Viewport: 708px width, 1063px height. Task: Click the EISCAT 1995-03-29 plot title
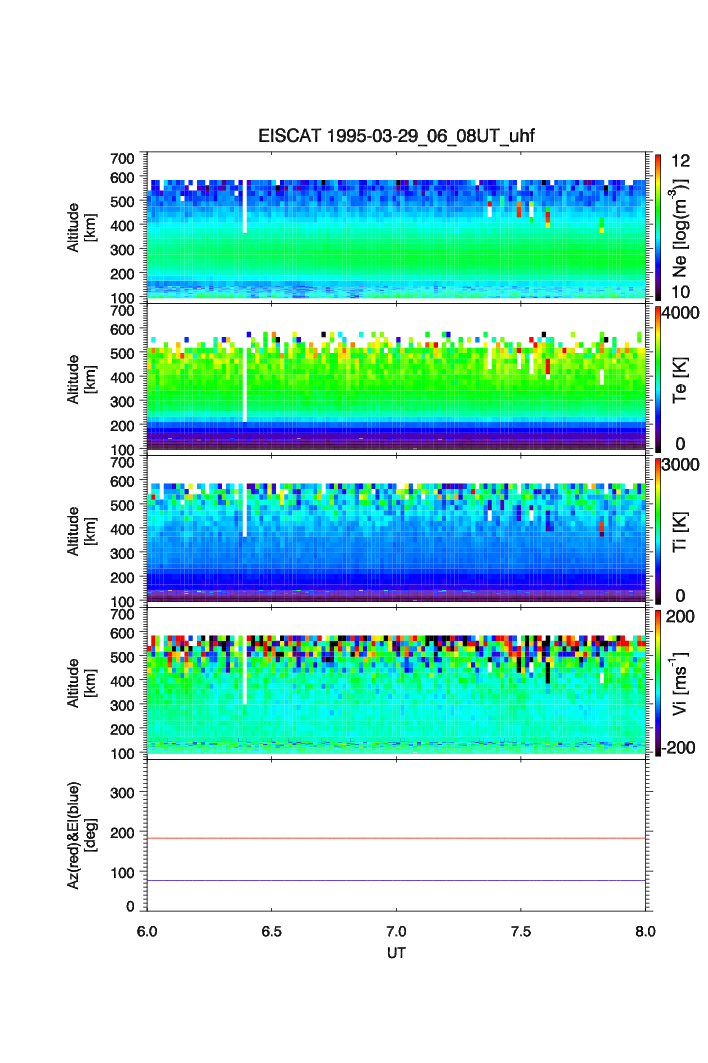point(397,138)
